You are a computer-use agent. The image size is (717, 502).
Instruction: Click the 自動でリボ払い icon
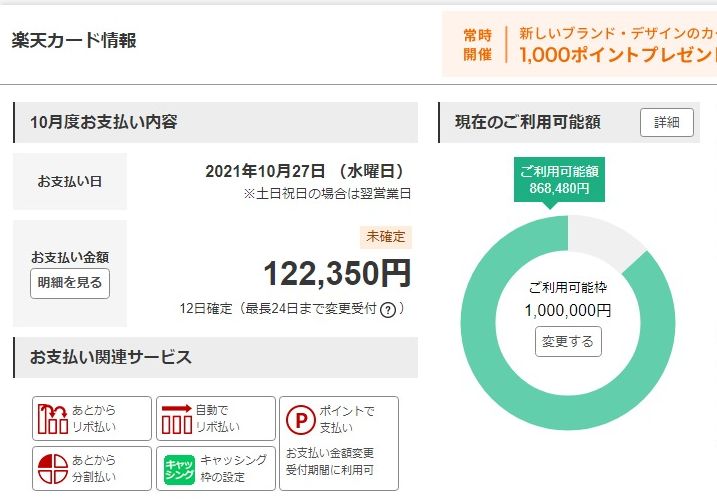click(x=177, y=418)
